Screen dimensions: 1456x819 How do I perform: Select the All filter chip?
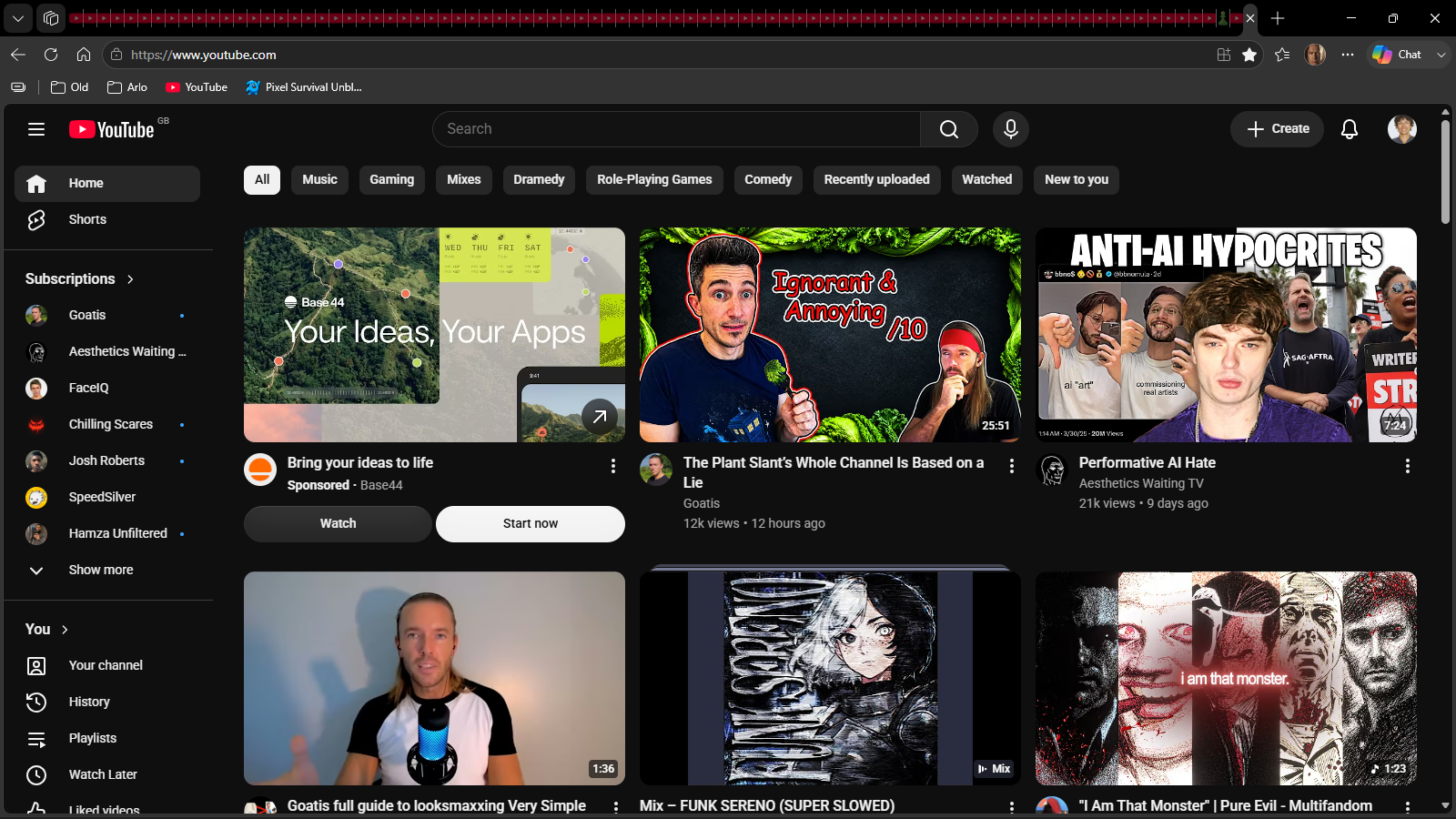(x=262, y=180)
